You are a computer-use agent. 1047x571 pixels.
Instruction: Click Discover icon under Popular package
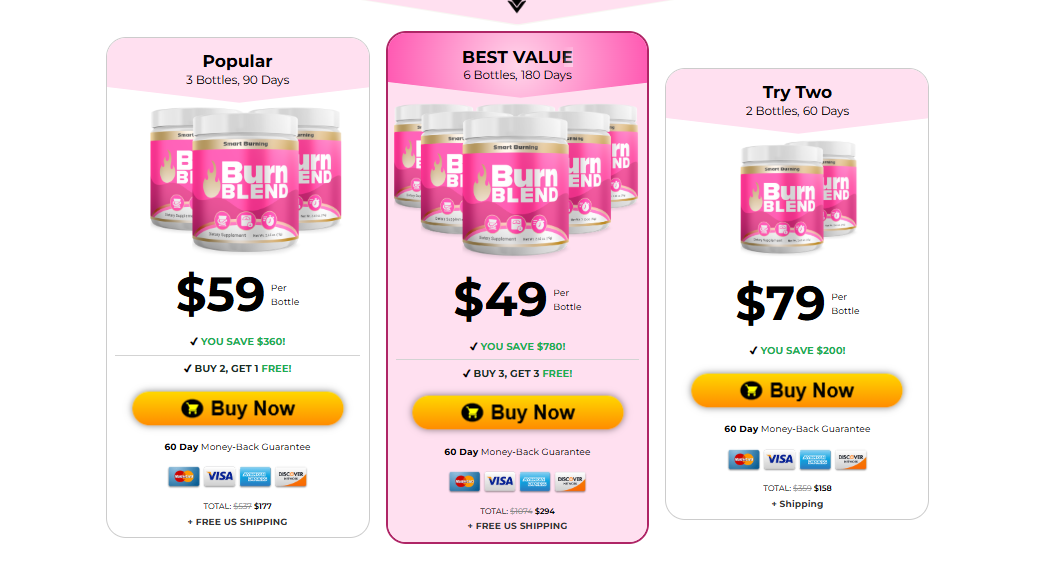click(x=291, y=476)
